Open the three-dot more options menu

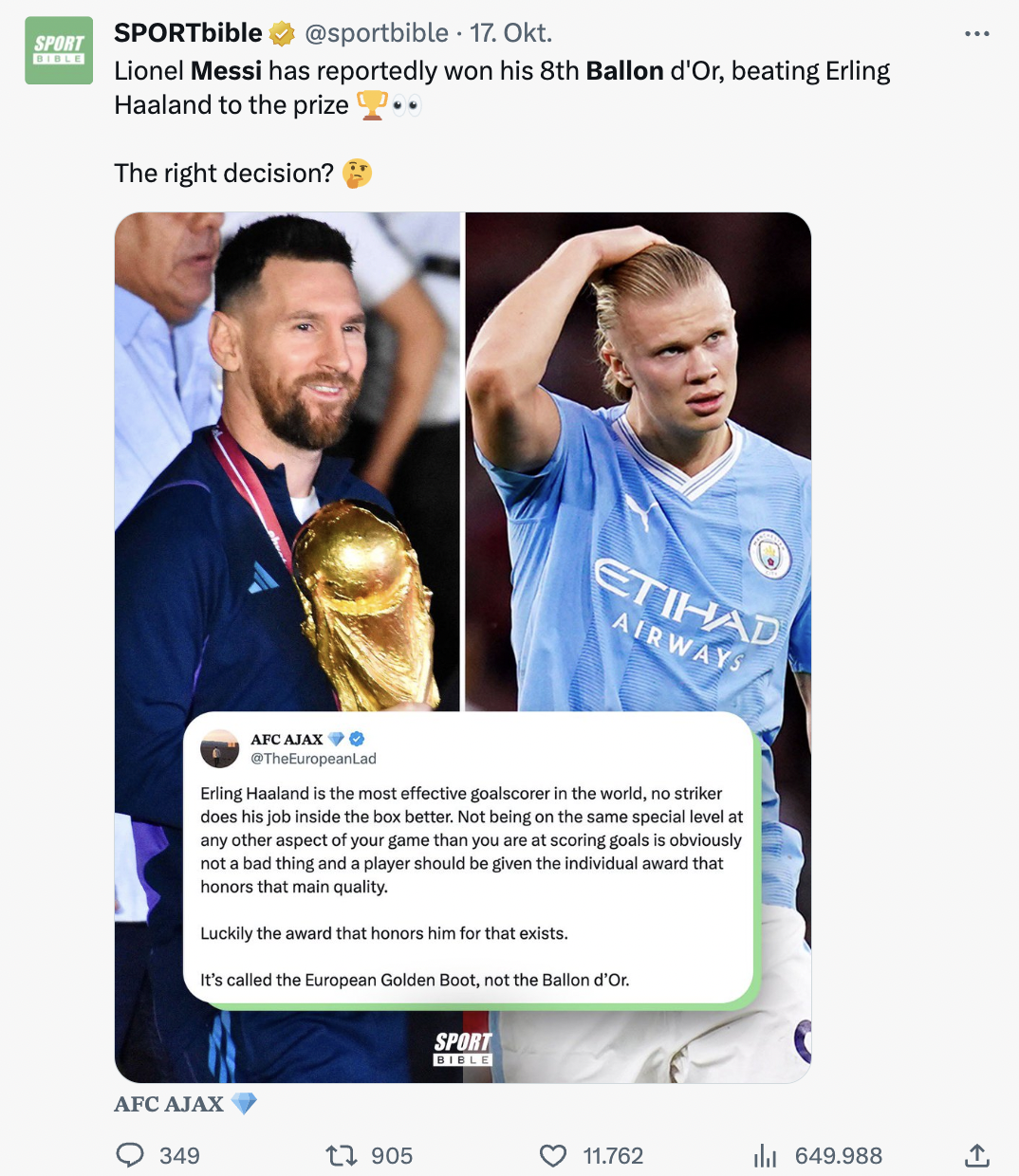(x=977, y=33)
